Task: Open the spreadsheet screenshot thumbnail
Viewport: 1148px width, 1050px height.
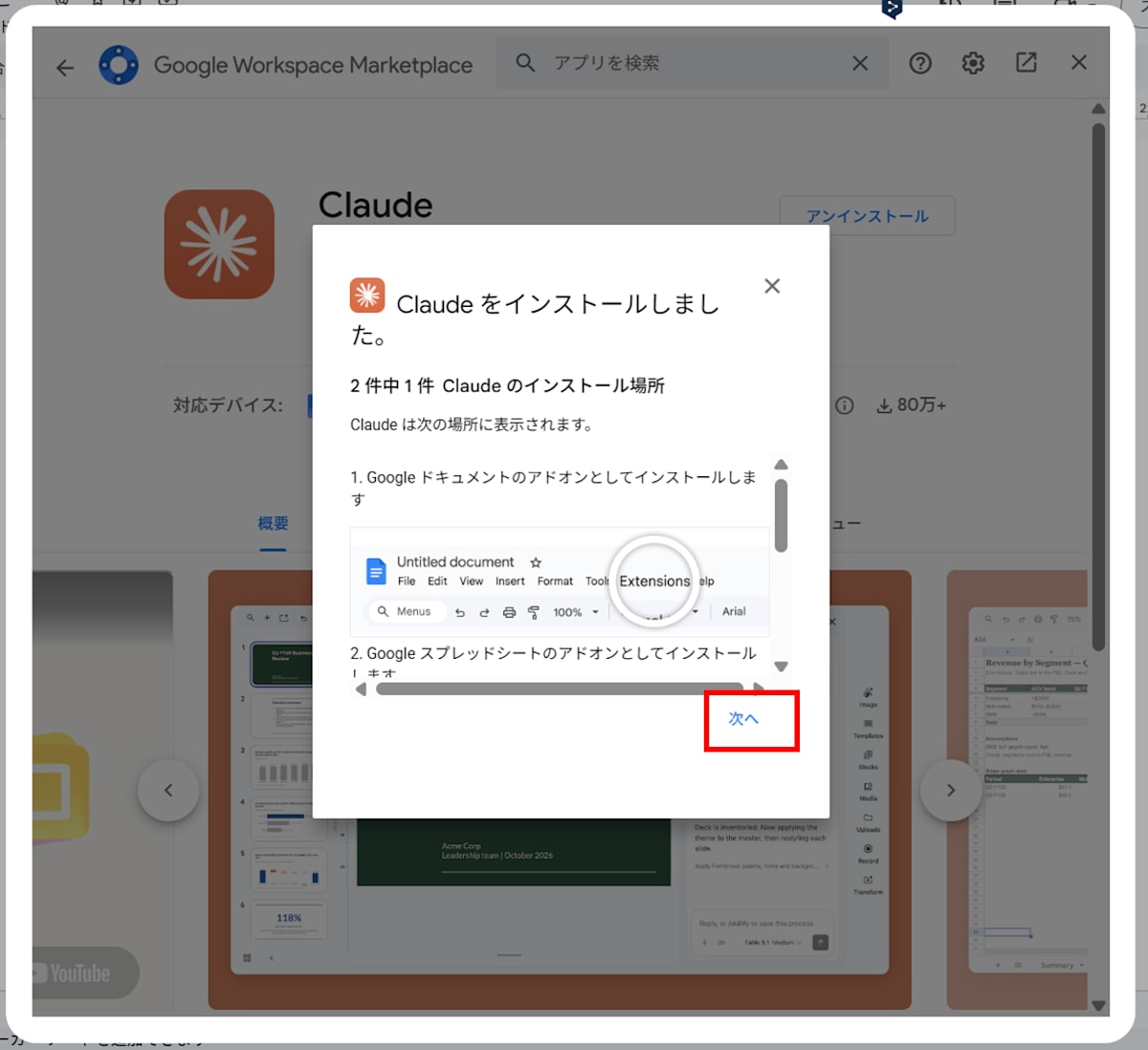Action: [1017, 790]
